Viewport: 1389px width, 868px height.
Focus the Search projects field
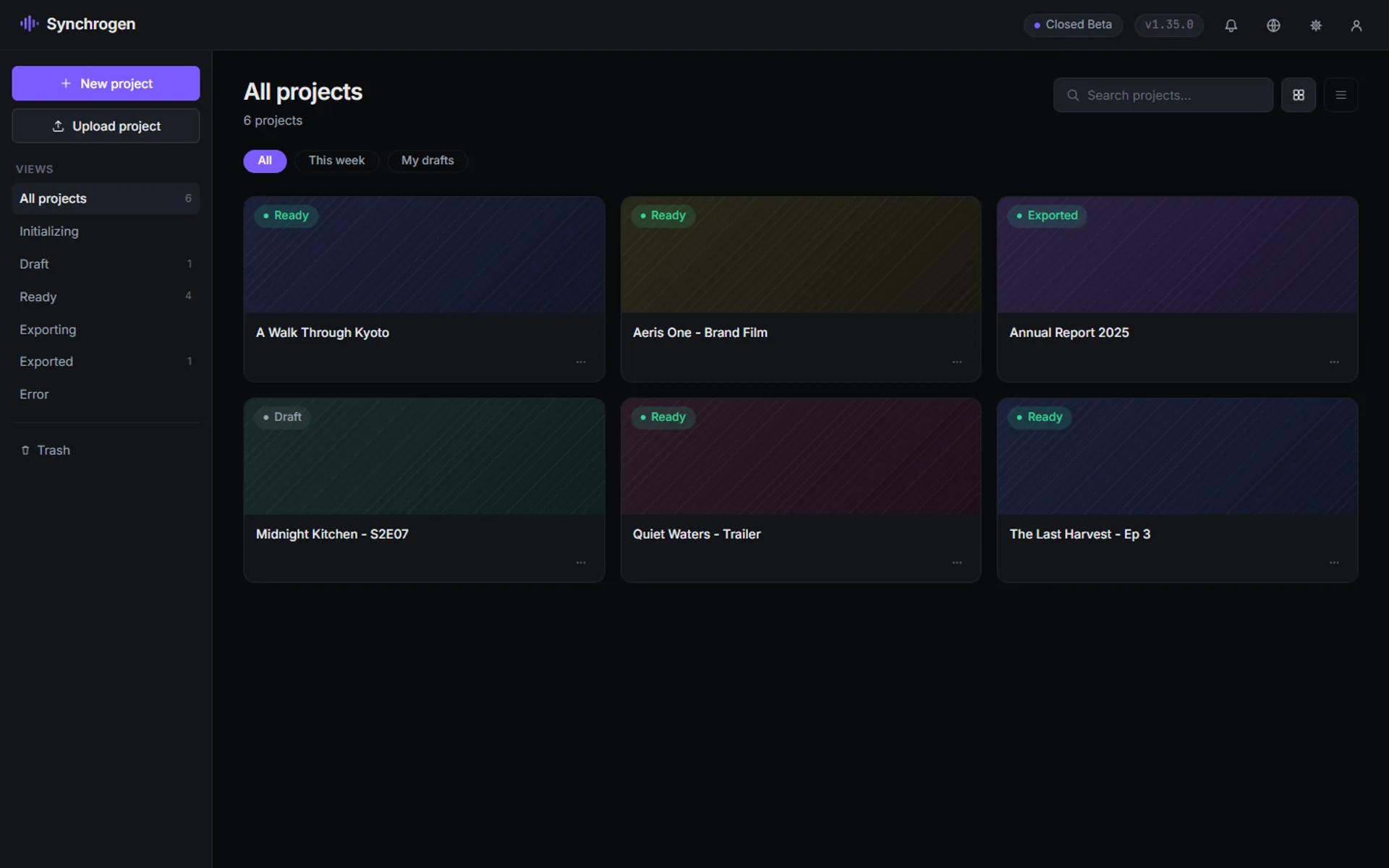1163,95
